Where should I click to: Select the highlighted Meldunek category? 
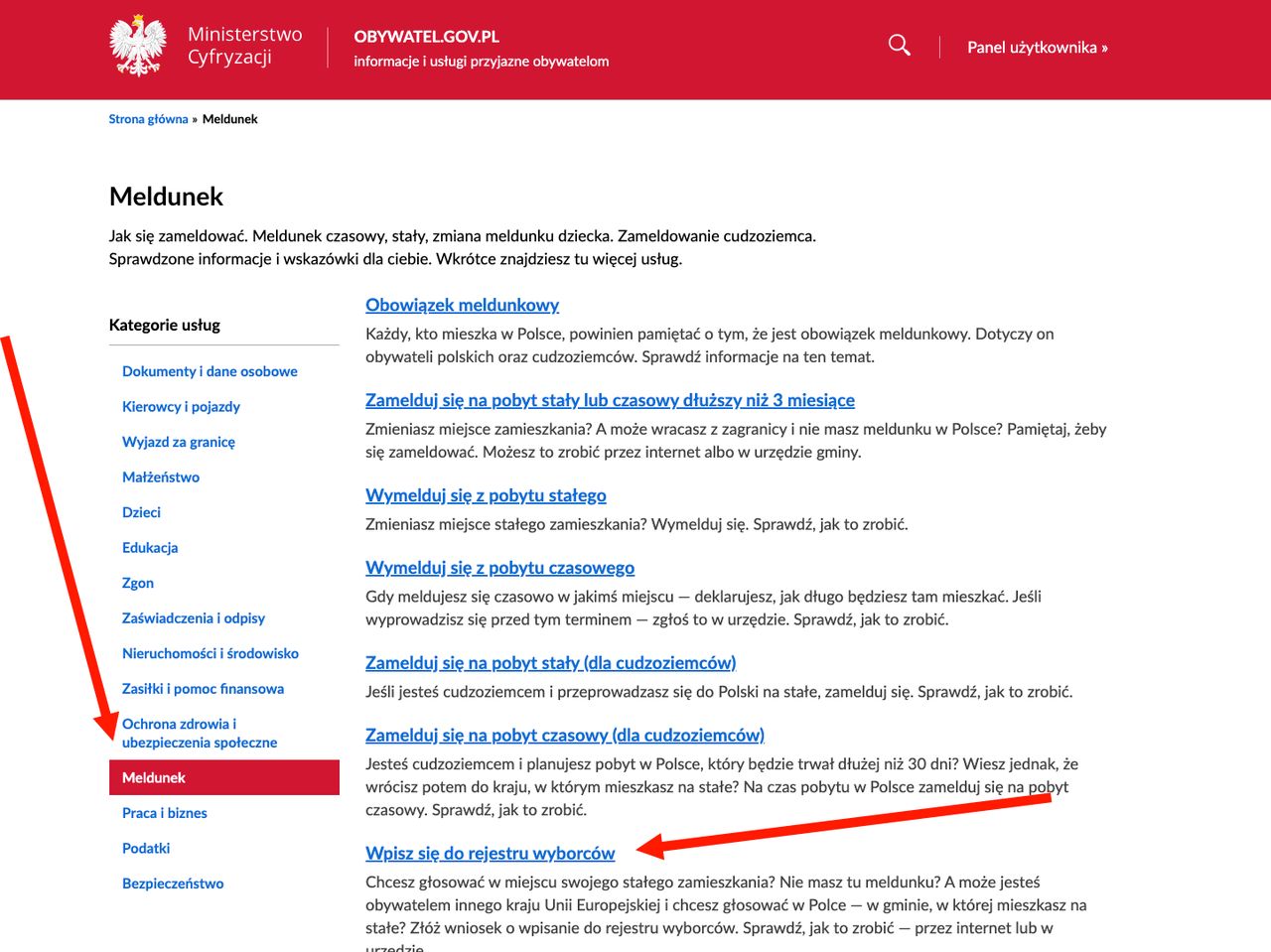pyautogui.click(x=224, y=777)
